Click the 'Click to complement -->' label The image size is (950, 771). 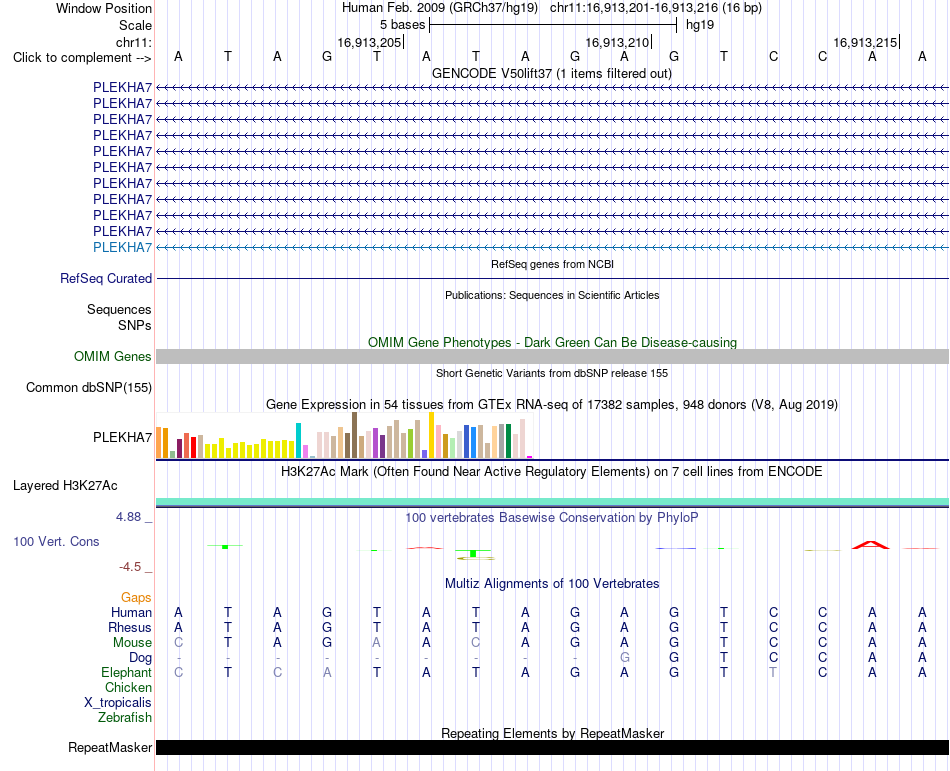[x=82, y=58]
